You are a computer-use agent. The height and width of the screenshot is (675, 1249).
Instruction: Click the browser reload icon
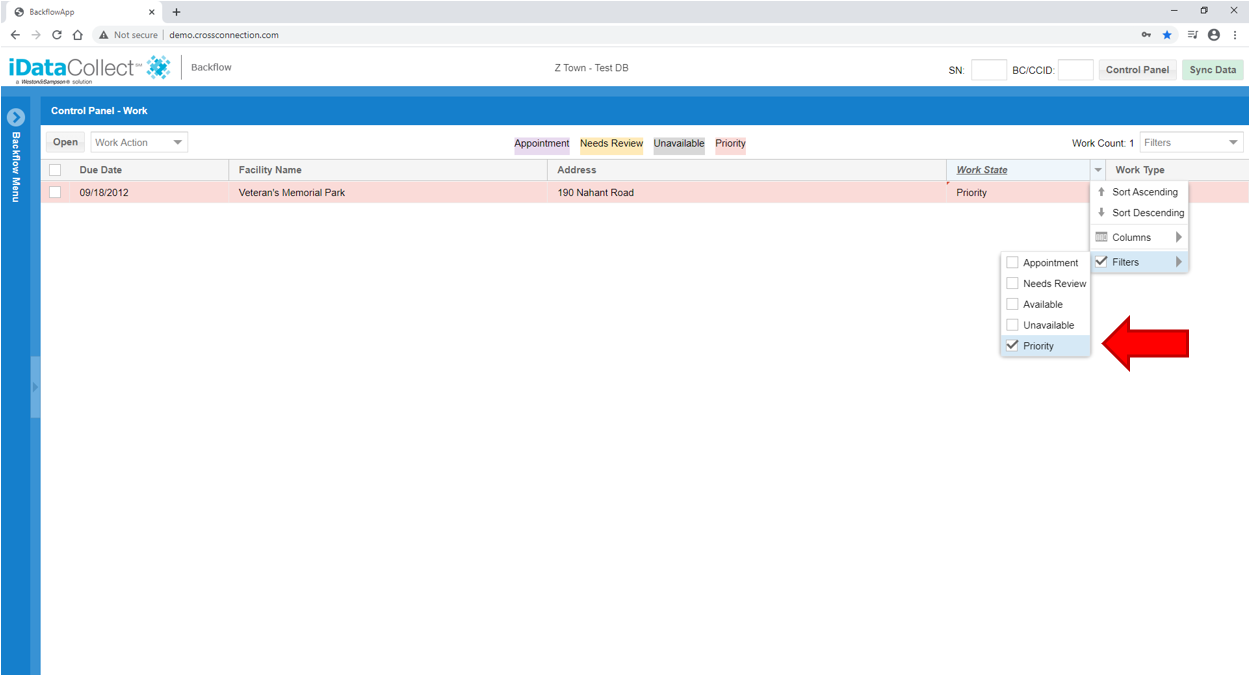click(x=57, y=34)
